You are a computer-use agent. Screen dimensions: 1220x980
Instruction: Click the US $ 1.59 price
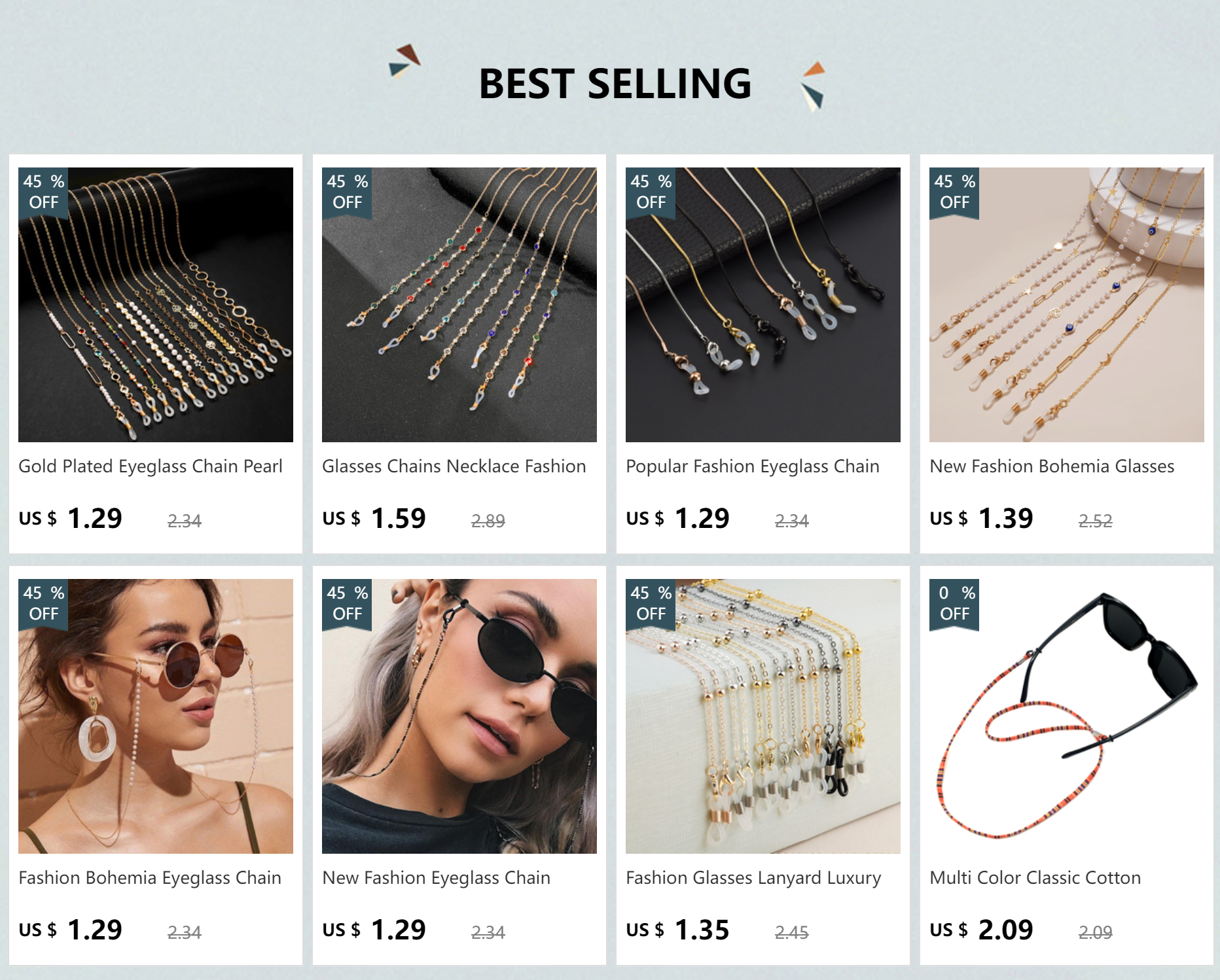click(374, 518)
